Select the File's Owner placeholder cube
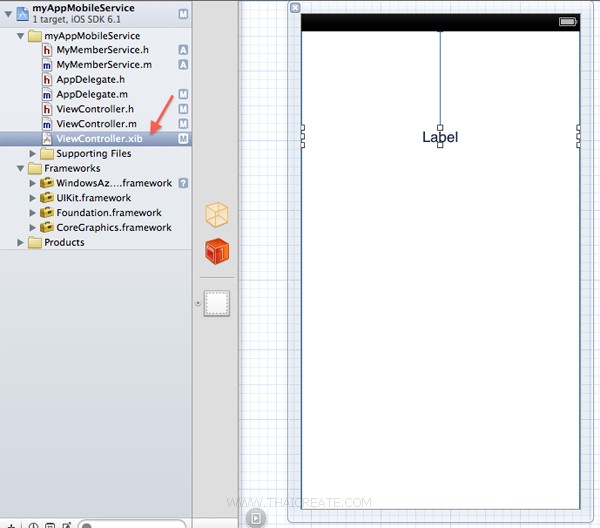This screenshot has width=600, height=528. coord(217,215)
